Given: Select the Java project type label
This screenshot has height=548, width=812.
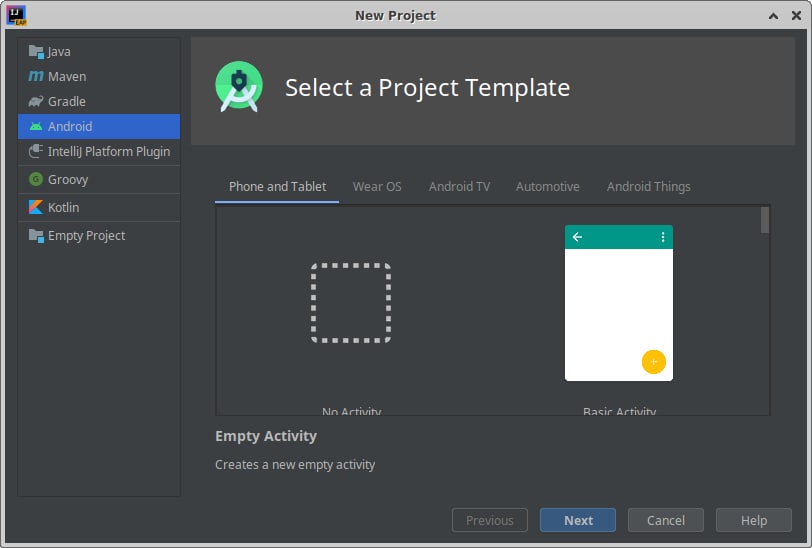Looking at the screenshot, I should click(x=59, y=52).
